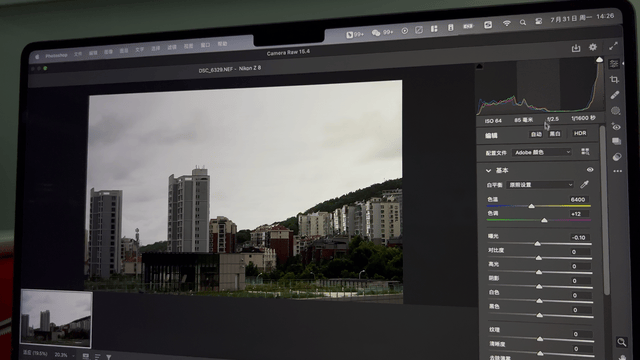Pick the white balance eyedropper tool
The height and width of the screenshot is (360, 640).
pyautogui.click(x=584, y=184)
